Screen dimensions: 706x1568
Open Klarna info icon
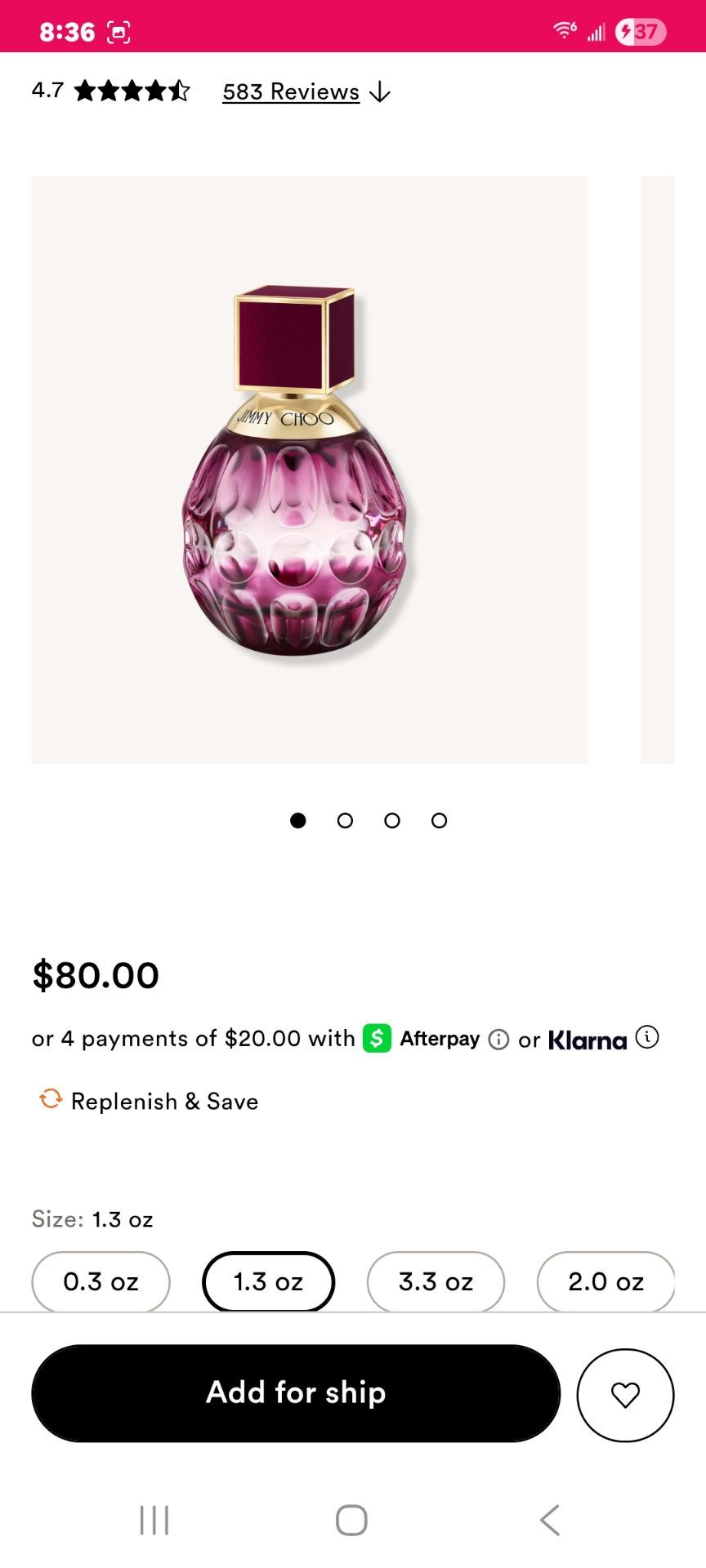point(647,1037)
